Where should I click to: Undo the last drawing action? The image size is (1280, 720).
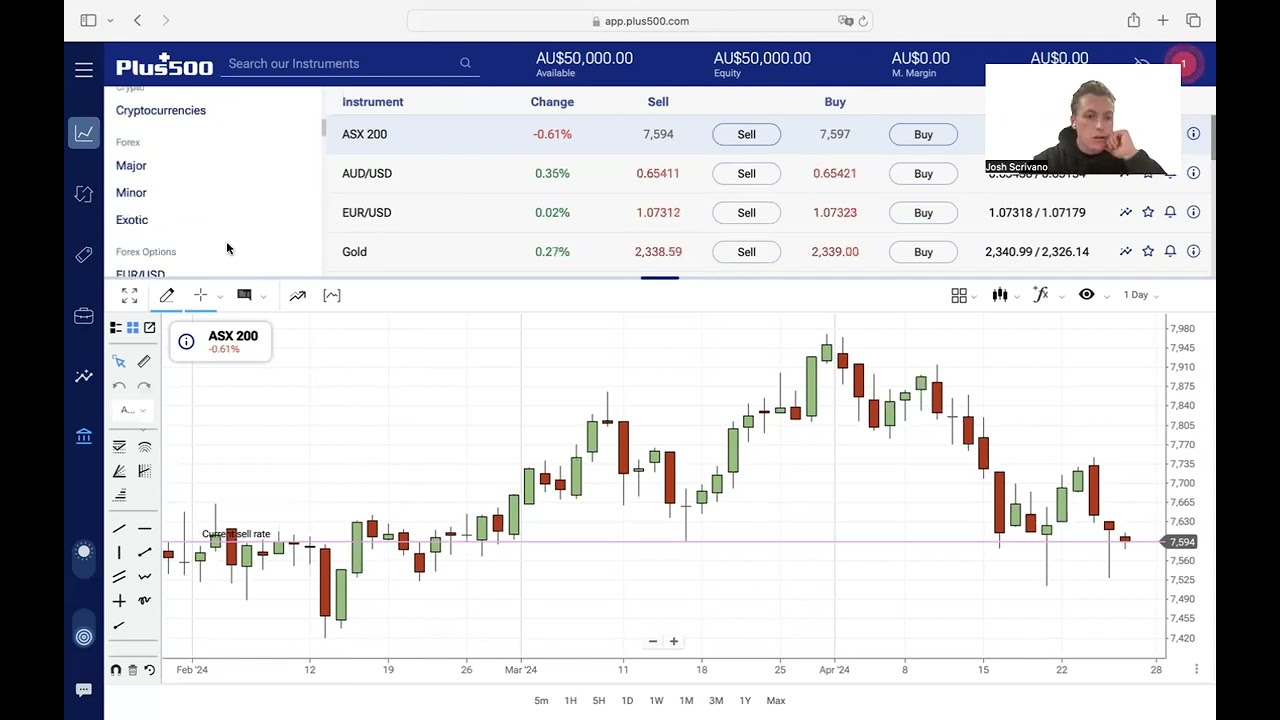119,386
